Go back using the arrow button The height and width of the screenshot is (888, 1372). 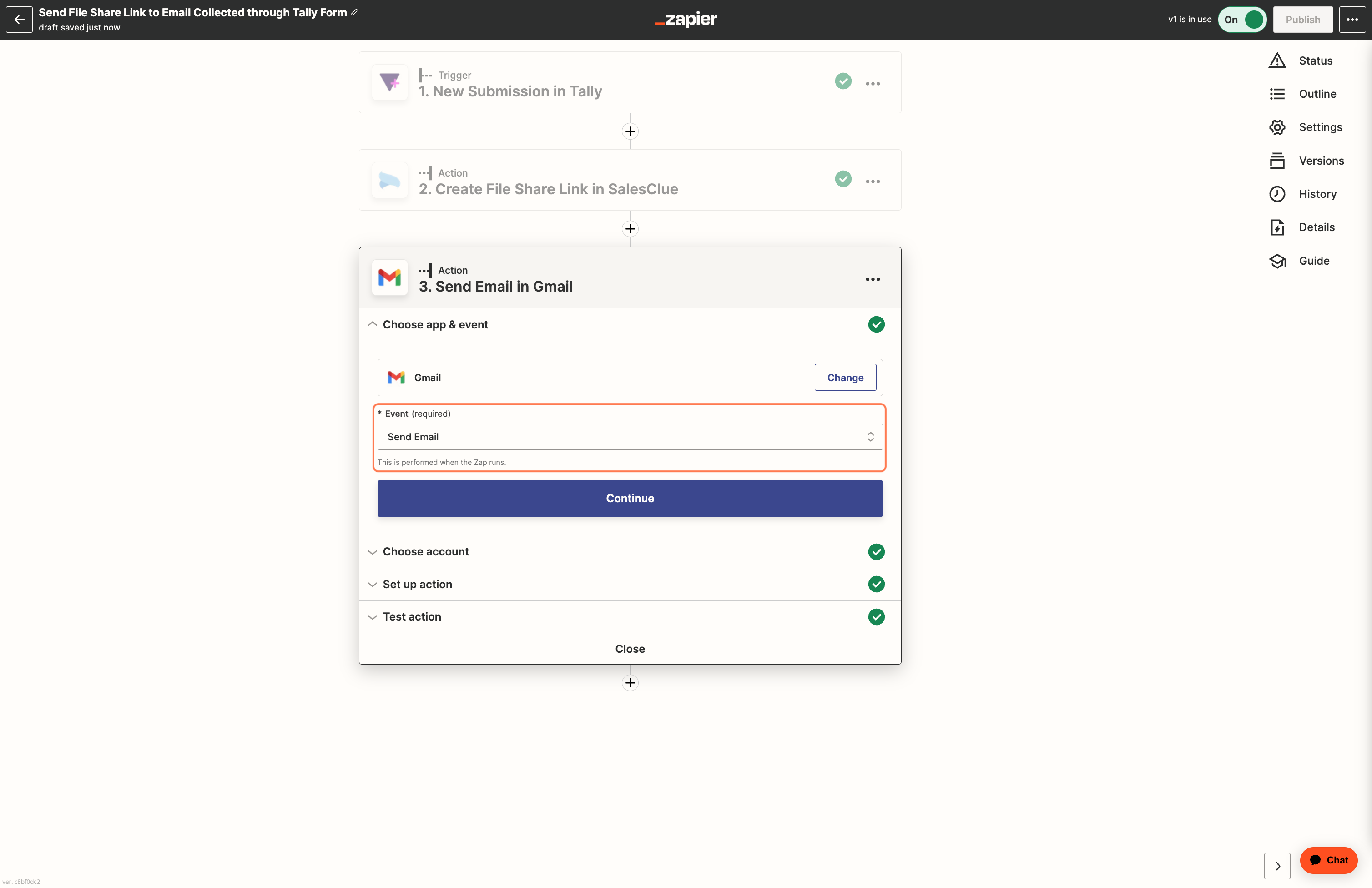(19, 19)
